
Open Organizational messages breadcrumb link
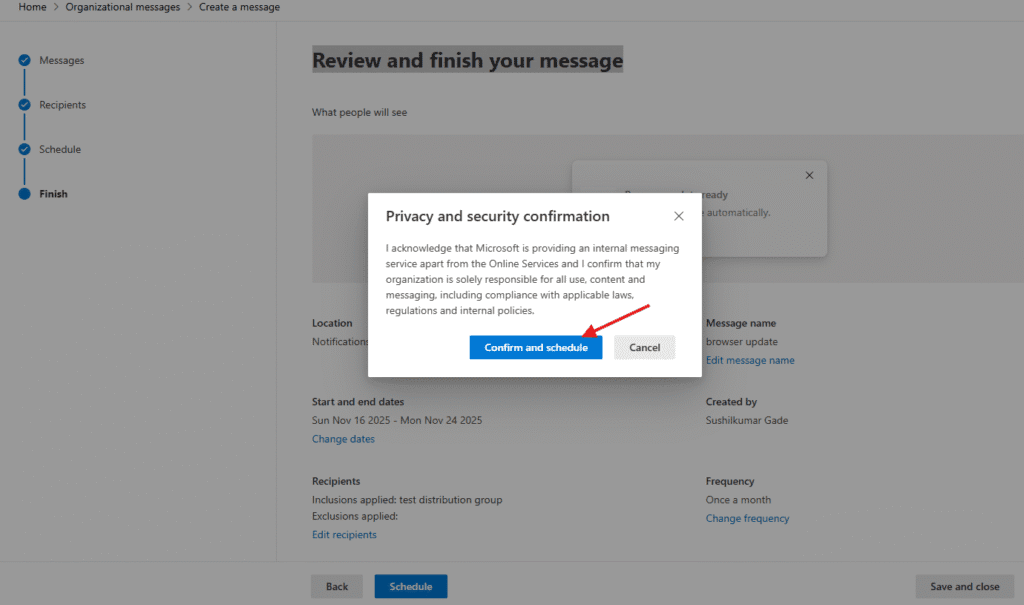click(x=123, y=7)
